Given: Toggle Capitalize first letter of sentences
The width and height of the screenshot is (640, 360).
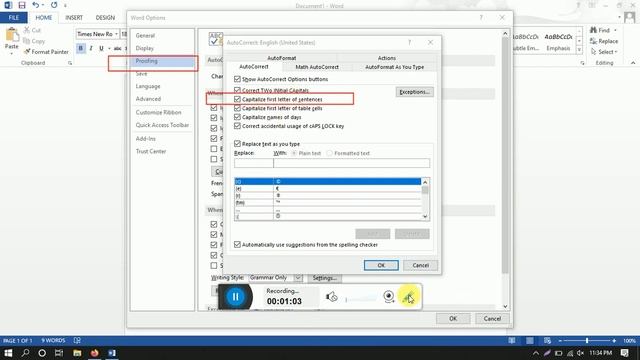Looking at the screenshot, I should (x=238, y=99).
